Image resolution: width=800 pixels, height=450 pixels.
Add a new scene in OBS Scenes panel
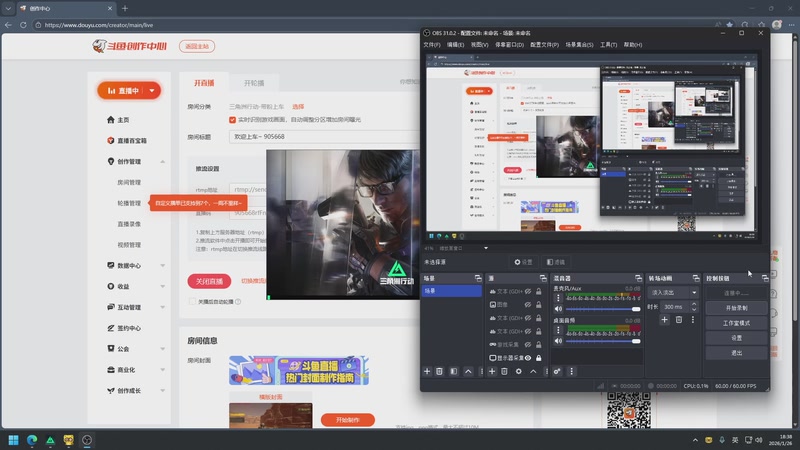427,371
